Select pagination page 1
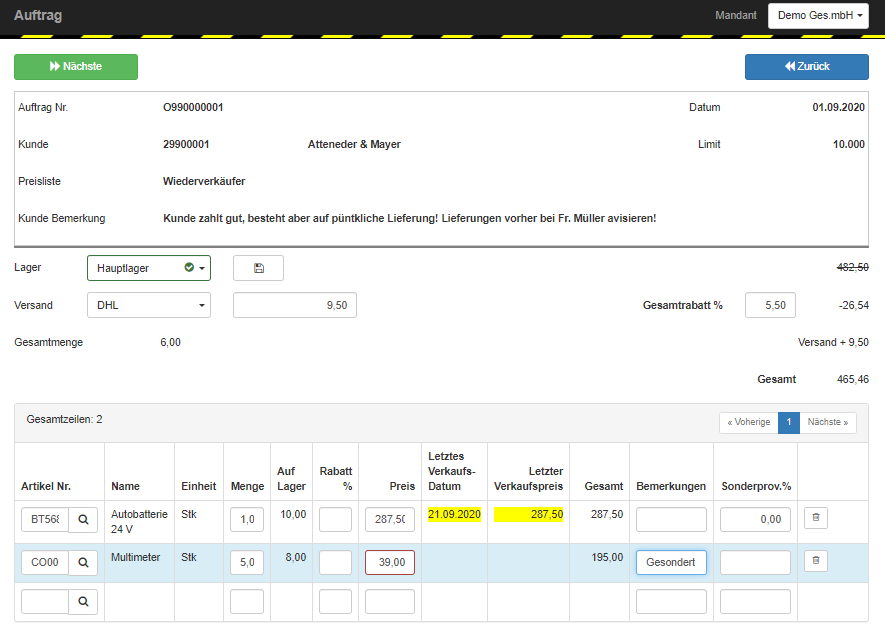The image size is (885, 630). point(788,422)
